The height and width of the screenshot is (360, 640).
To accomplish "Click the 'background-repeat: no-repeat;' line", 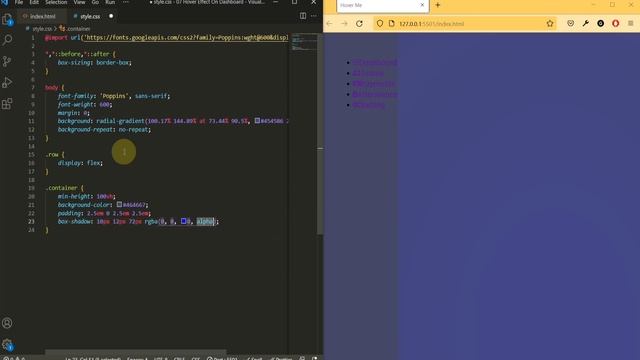I will click(104, 129).
